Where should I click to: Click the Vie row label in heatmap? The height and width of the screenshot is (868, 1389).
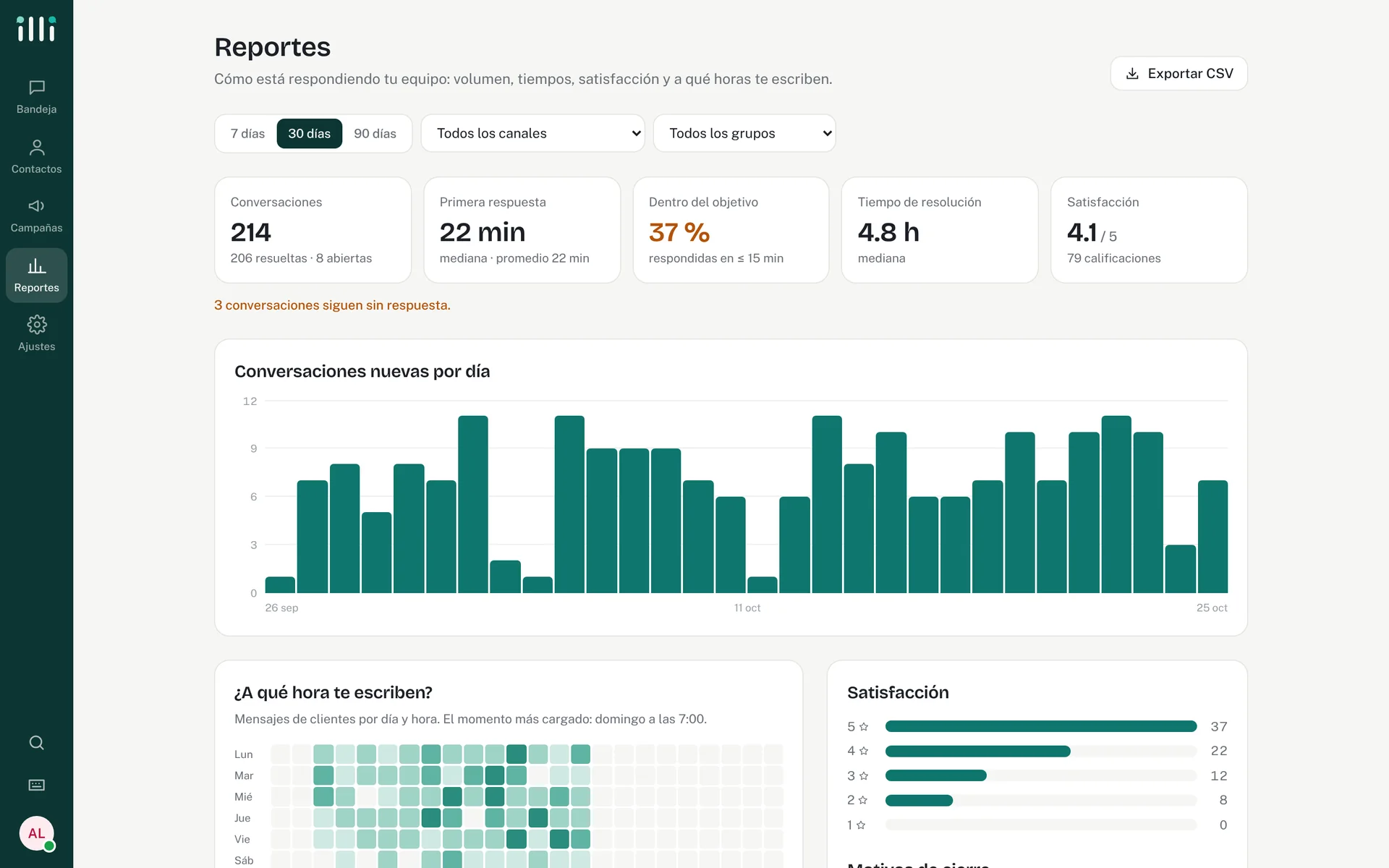[x=242, y=839]
